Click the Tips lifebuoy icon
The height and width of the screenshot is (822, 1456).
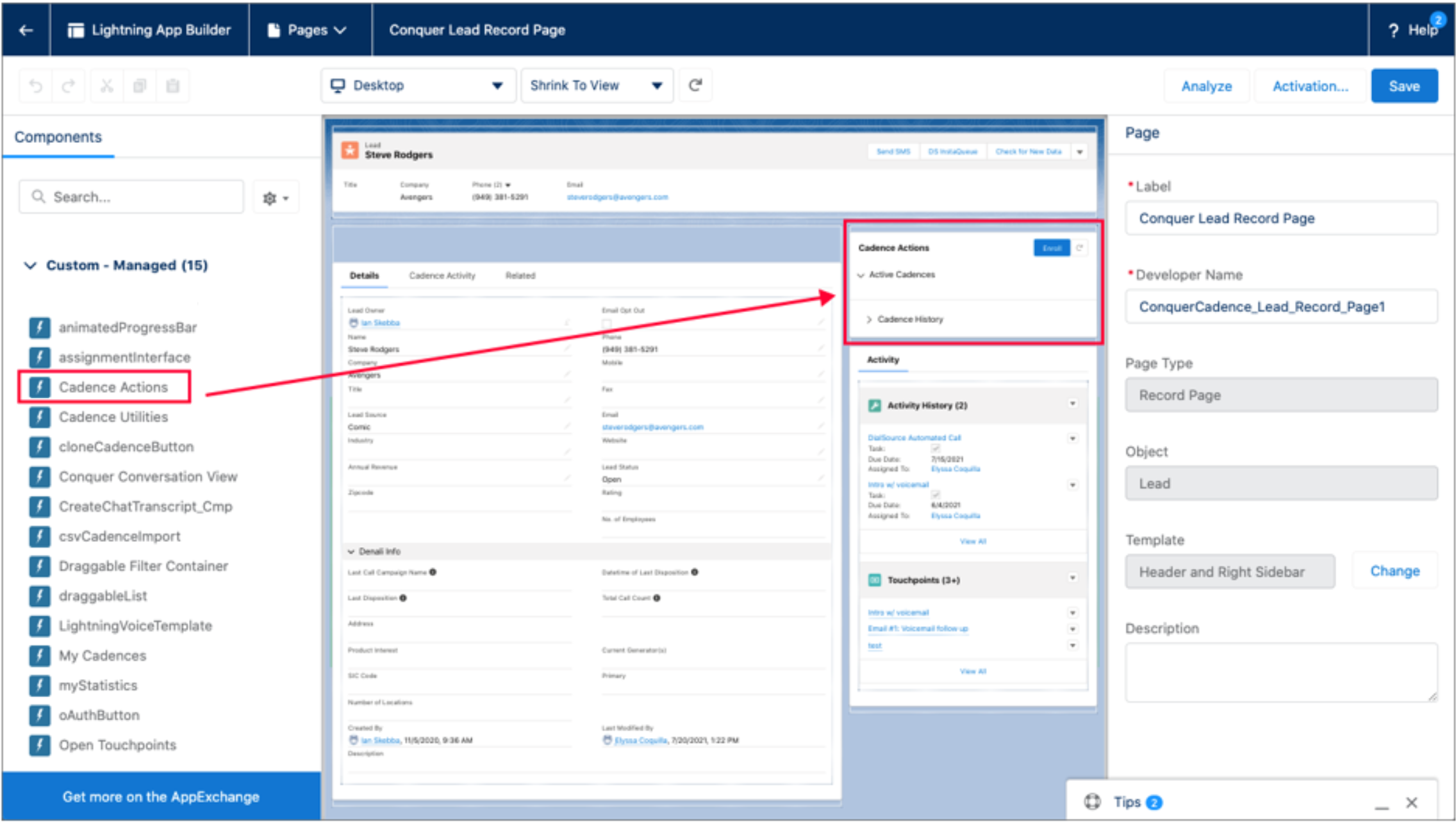pos(1092,801)
